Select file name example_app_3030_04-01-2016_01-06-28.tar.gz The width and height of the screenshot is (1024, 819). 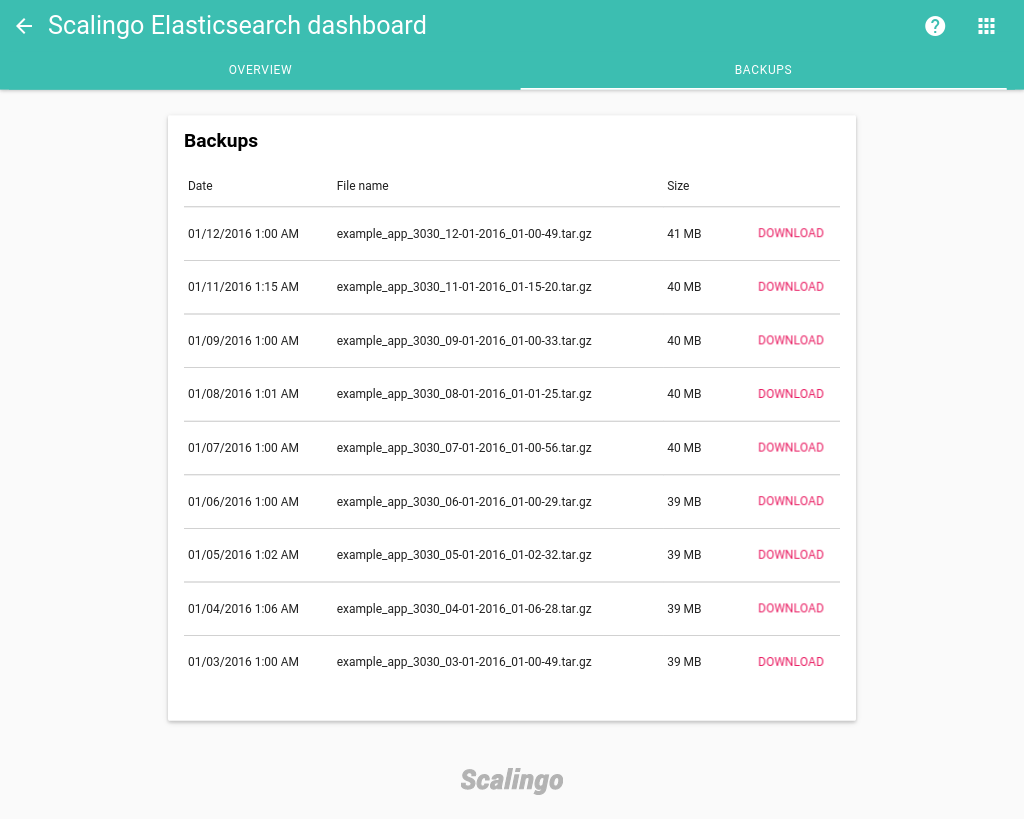point(464,609)
